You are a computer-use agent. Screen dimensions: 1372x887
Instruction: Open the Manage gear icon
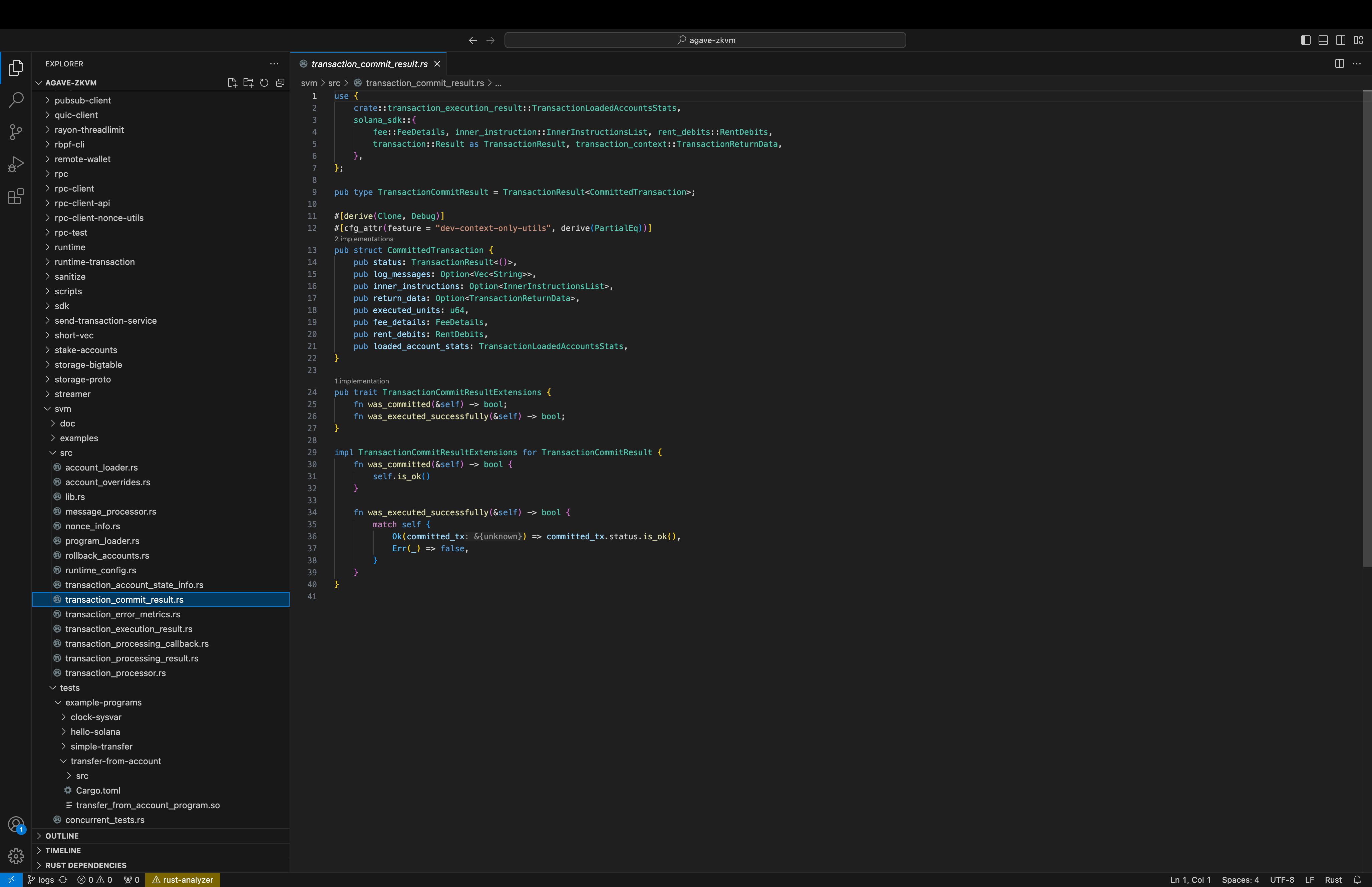point(16,857)
